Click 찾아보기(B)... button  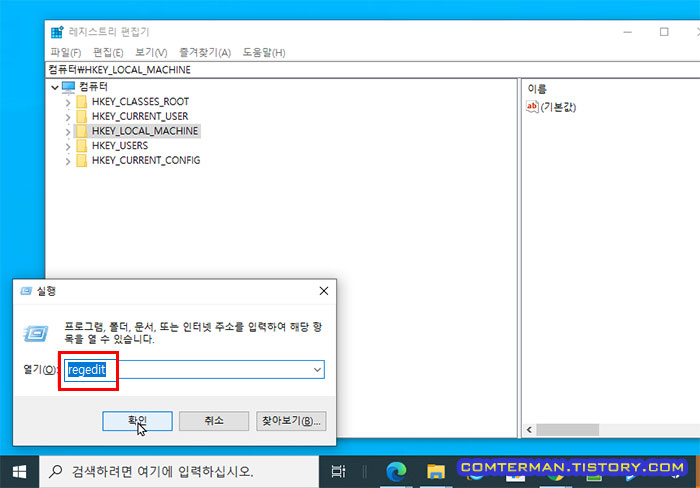291,421
